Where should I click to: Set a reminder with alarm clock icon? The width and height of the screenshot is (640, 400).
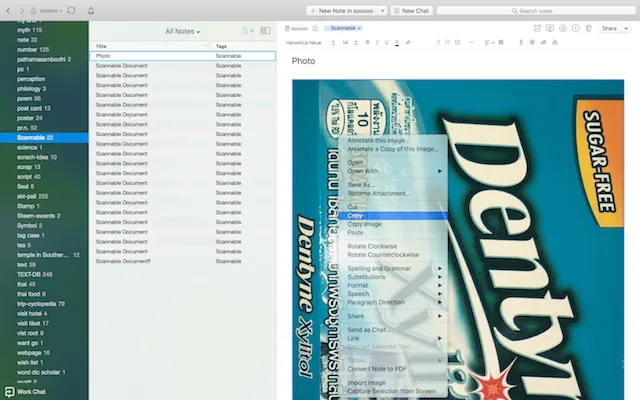pos(537,28)
